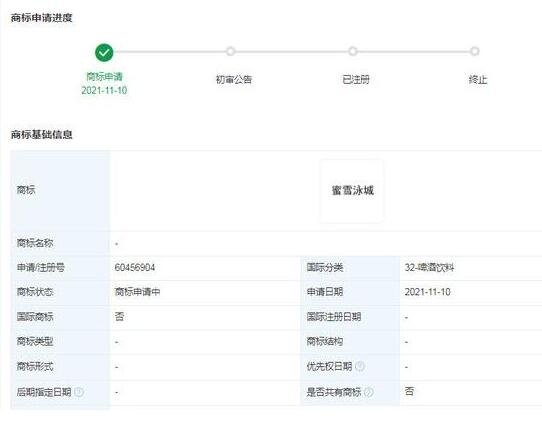
Task: Click the 商标申请进度 section heading
Action: [41, 18]
